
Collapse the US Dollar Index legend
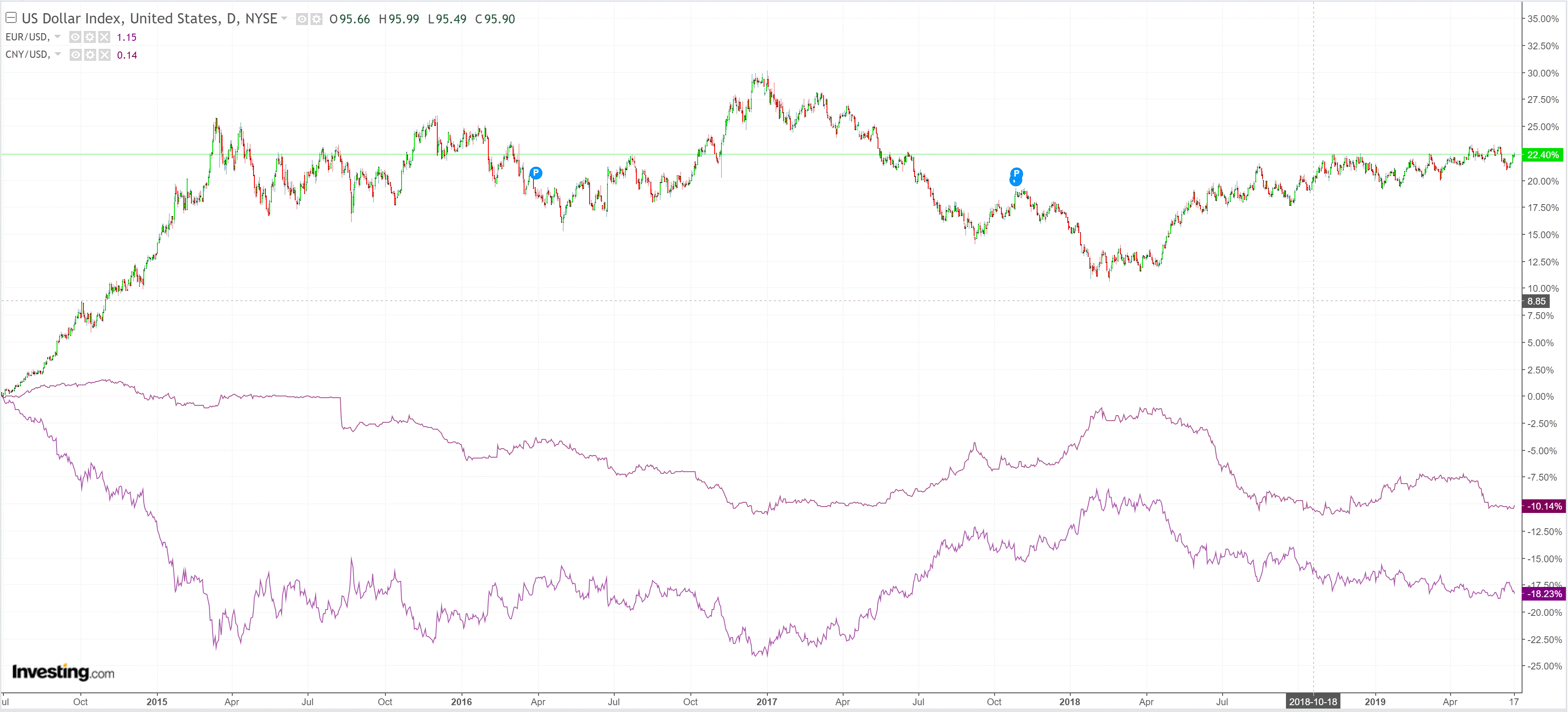coord(11,17)
